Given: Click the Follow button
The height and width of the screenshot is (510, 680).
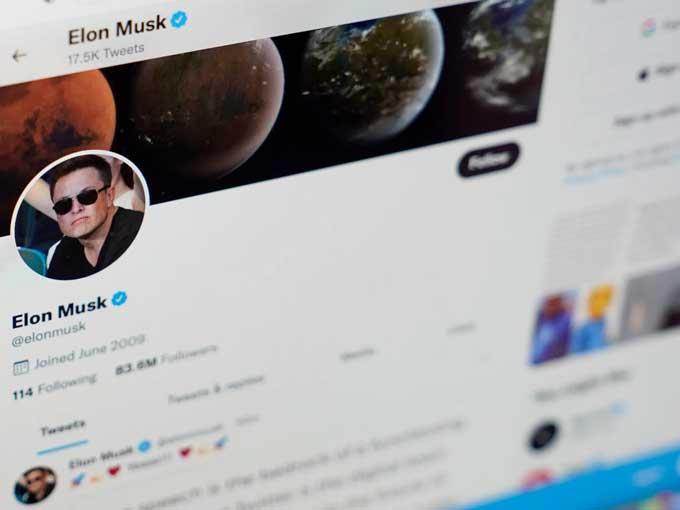Looking at the screenshot, I should (489, 160).
